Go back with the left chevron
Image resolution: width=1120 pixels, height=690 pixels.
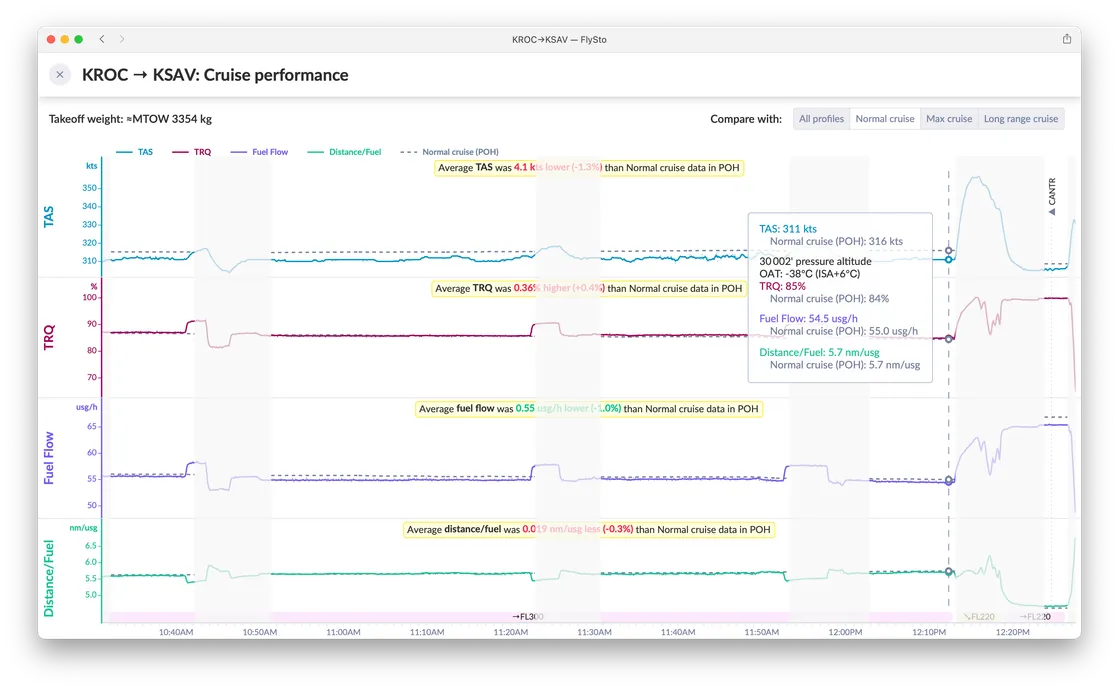click(102, 39)
